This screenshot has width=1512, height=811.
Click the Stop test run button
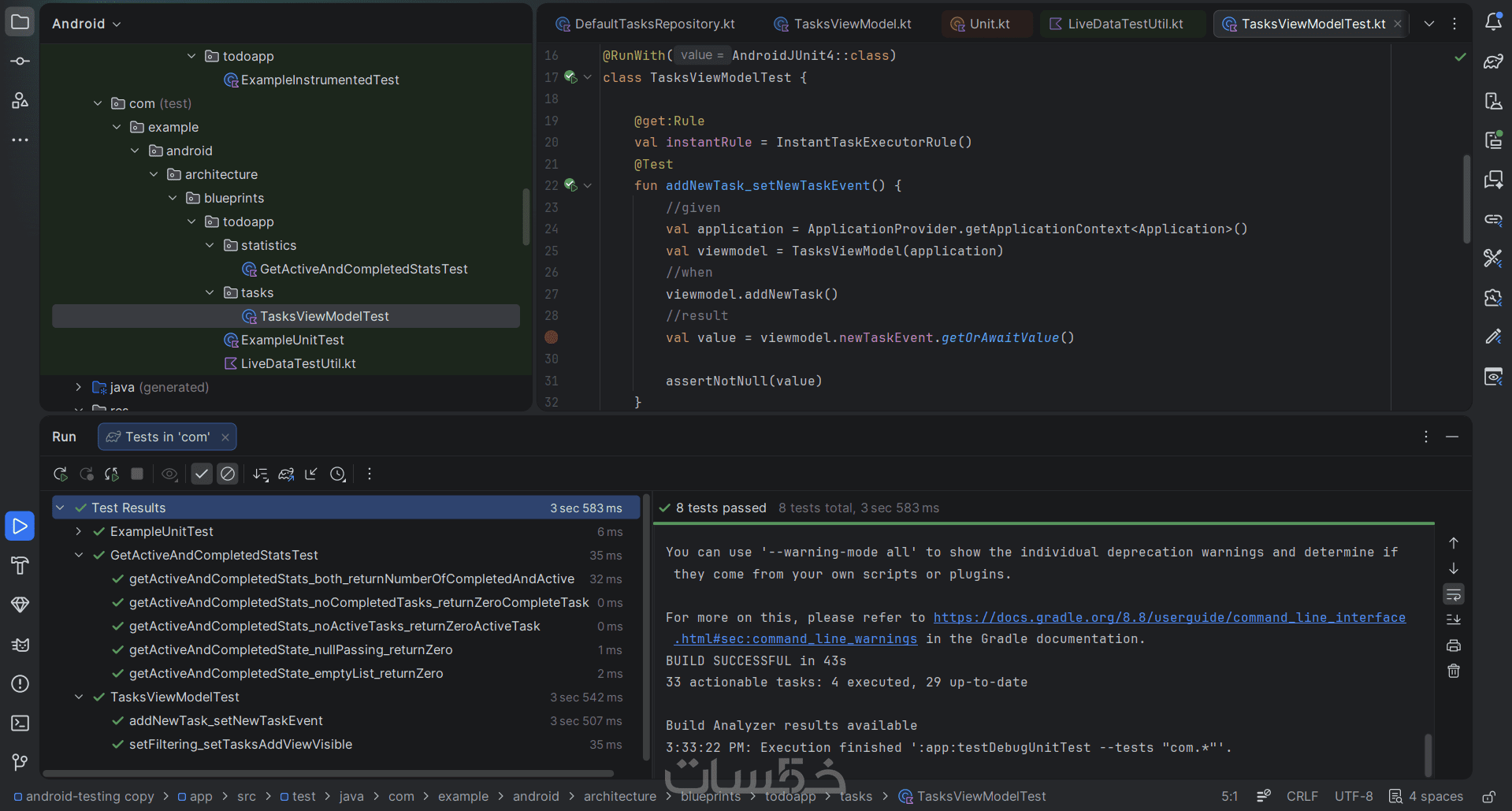137,474
